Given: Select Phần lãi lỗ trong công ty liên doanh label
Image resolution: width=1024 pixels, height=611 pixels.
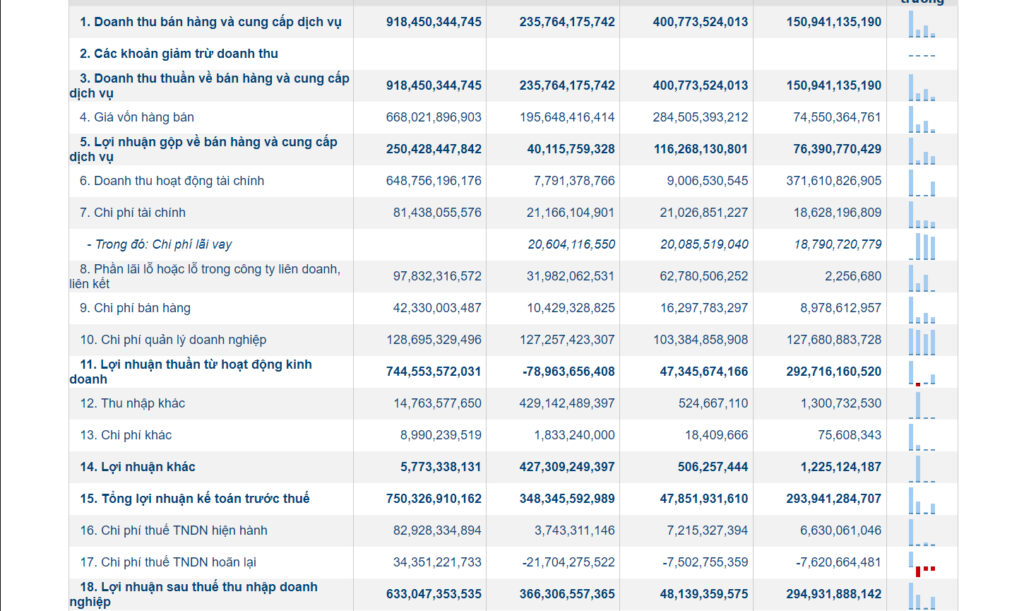Looking at the screenshot, I should pyautogui.click(x=205, y=276).
